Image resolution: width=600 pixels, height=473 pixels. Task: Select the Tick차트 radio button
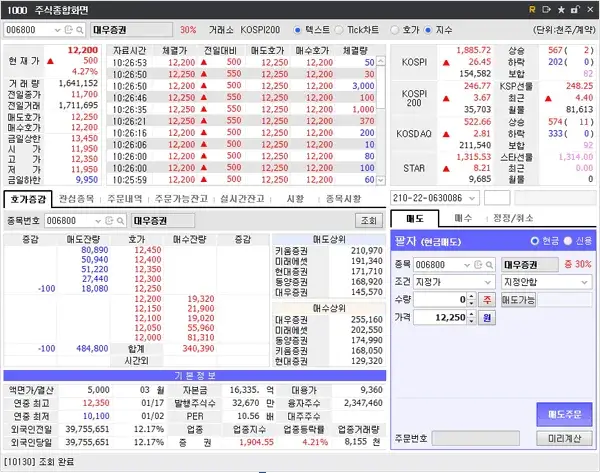coord(339,30)
